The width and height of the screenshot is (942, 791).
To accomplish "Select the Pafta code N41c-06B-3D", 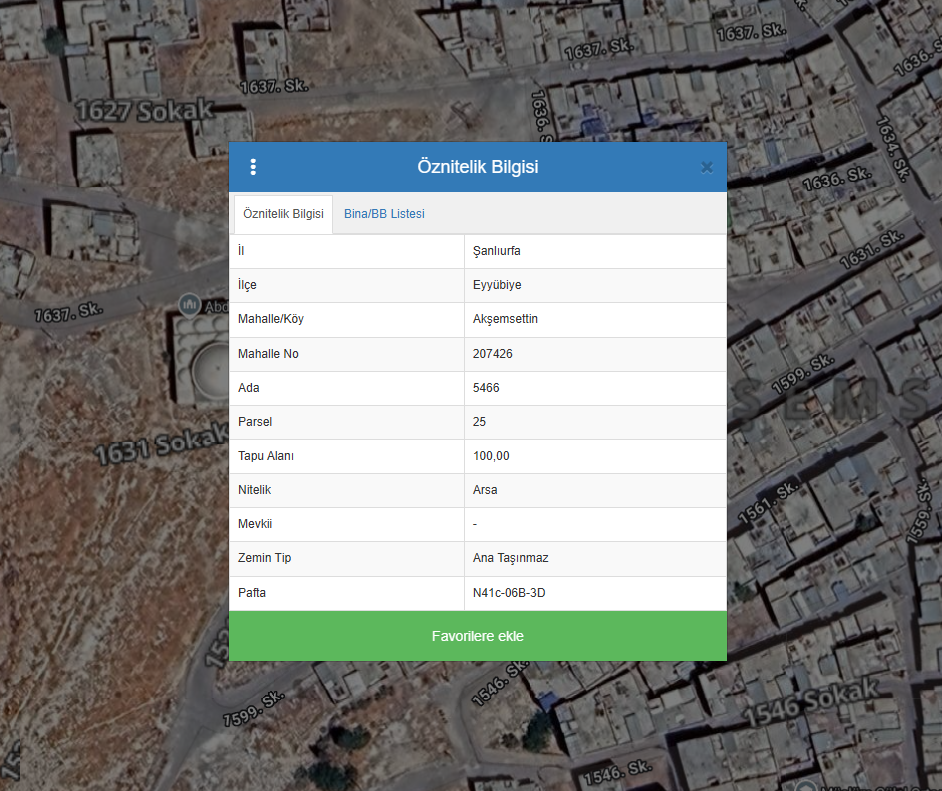I will pyautogui.click(x=509, y=593).
